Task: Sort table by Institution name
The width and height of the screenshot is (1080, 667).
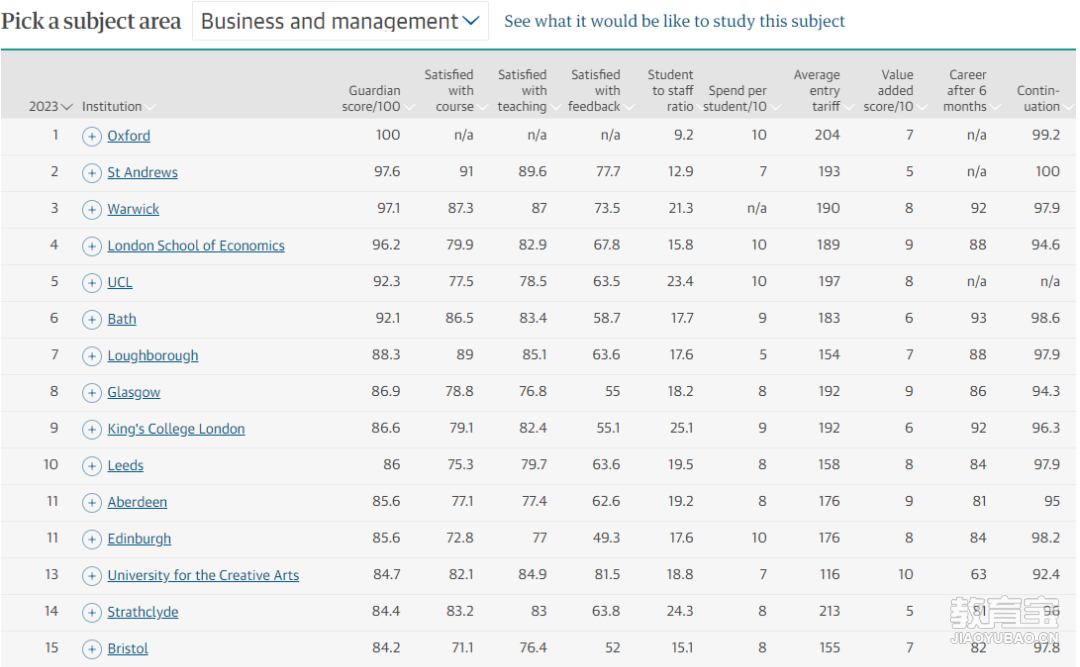Action: pos(118,106)
